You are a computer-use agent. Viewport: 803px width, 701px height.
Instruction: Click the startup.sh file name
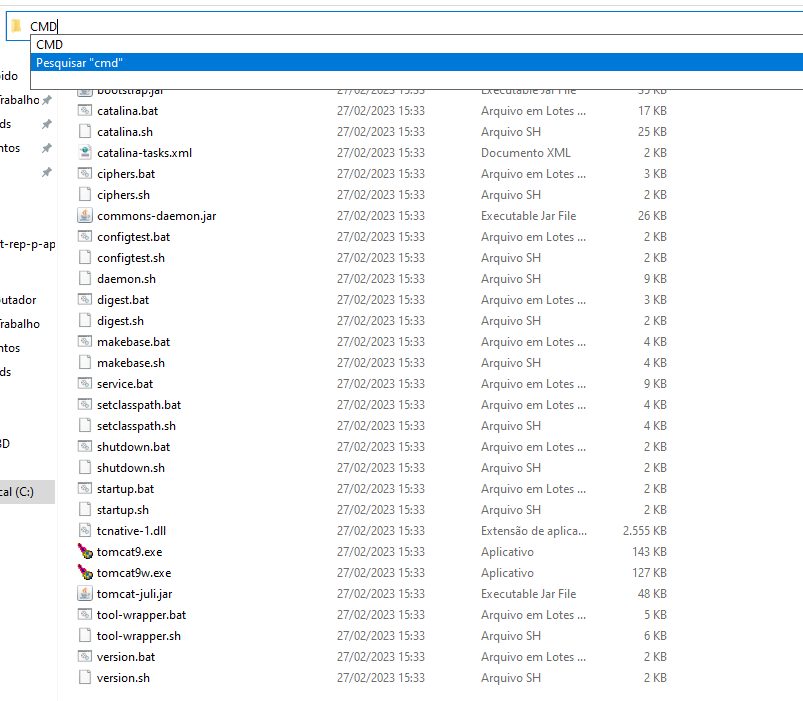point(123,510)
